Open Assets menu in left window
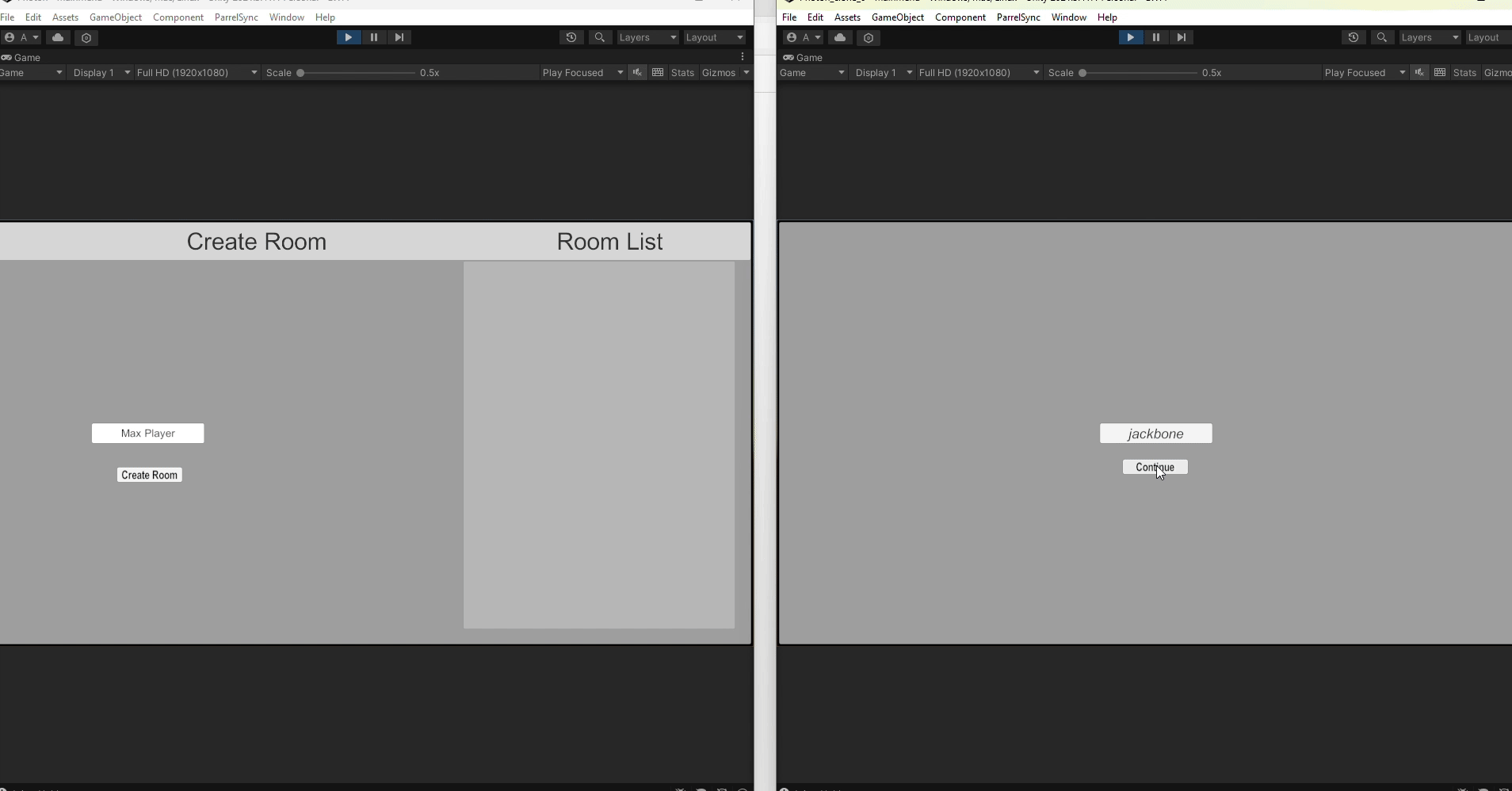Viewport: 1512px width, 791px height. click(65, 17)
